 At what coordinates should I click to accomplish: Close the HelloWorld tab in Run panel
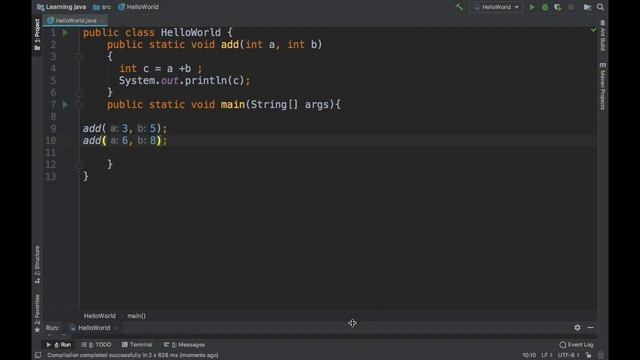(x=115, y=328)
